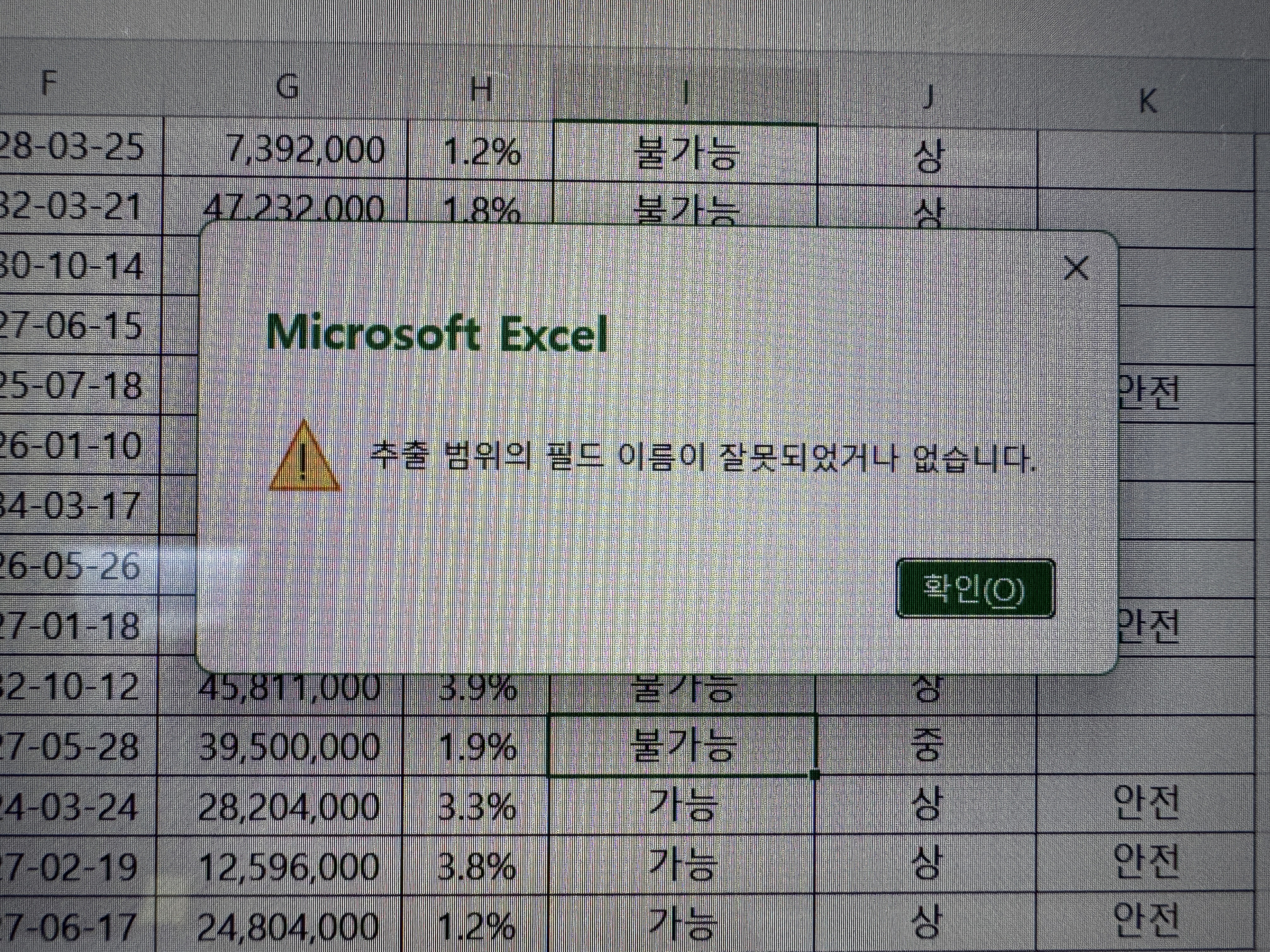This screenshot has width=1270, height=952.
Task: Close the Microsoft Excel error dialog
Action: (x=1076, y=268)
